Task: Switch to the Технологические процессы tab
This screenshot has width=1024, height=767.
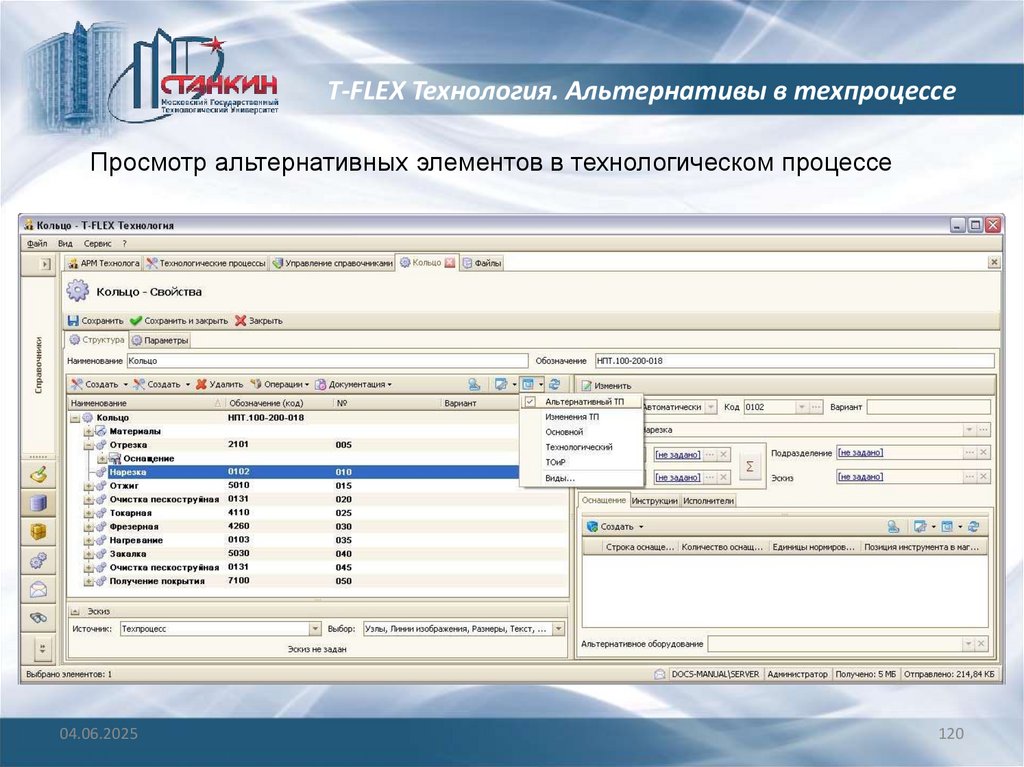Action: 206,263
